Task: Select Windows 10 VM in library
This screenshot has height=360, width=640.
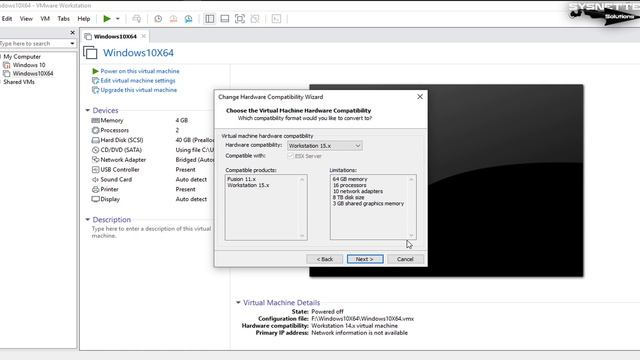Action: coord(29,65)
